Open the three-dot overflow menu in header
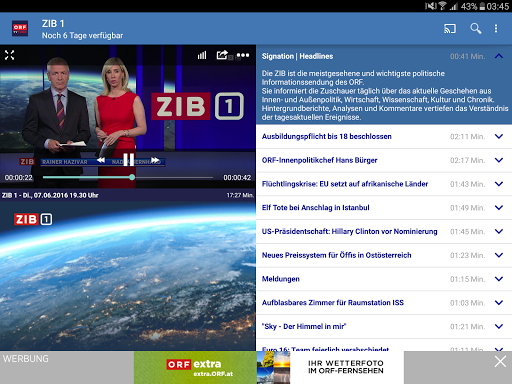The height and width of the screenshot is (384, 512). point(496,29)
